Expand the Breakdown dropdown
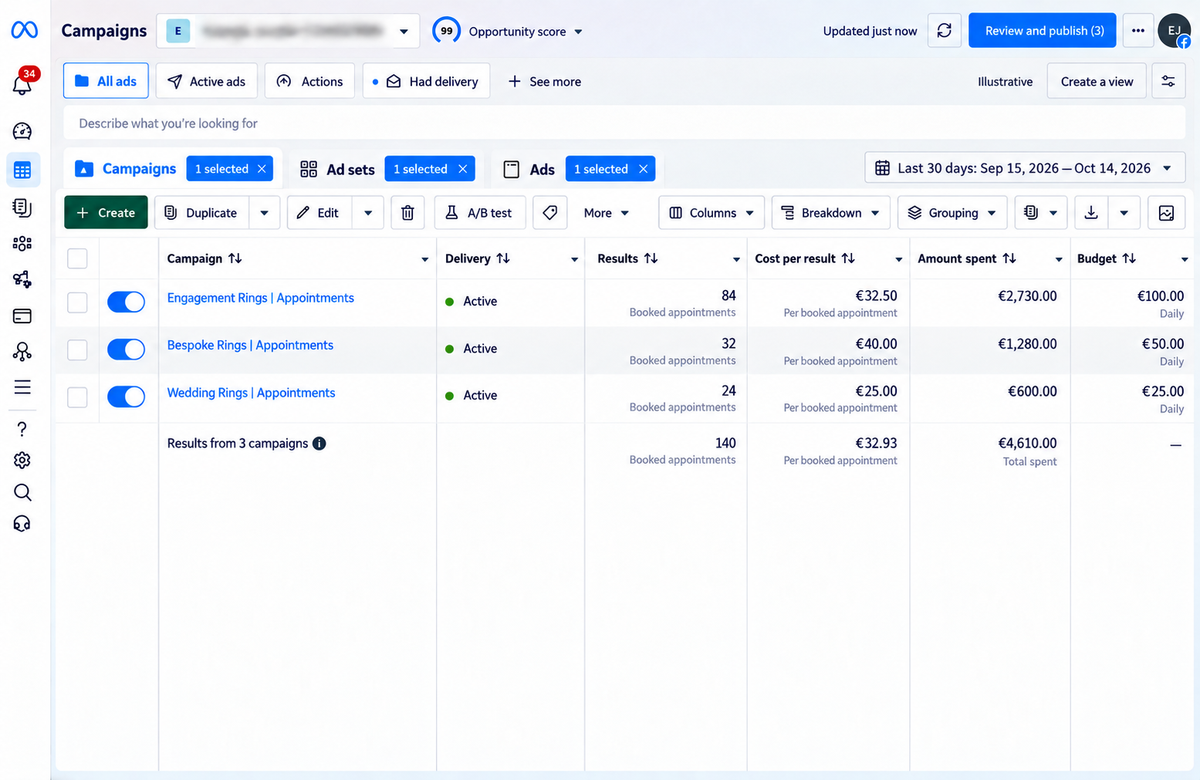The image size is (1200, 780). (831, 213)
